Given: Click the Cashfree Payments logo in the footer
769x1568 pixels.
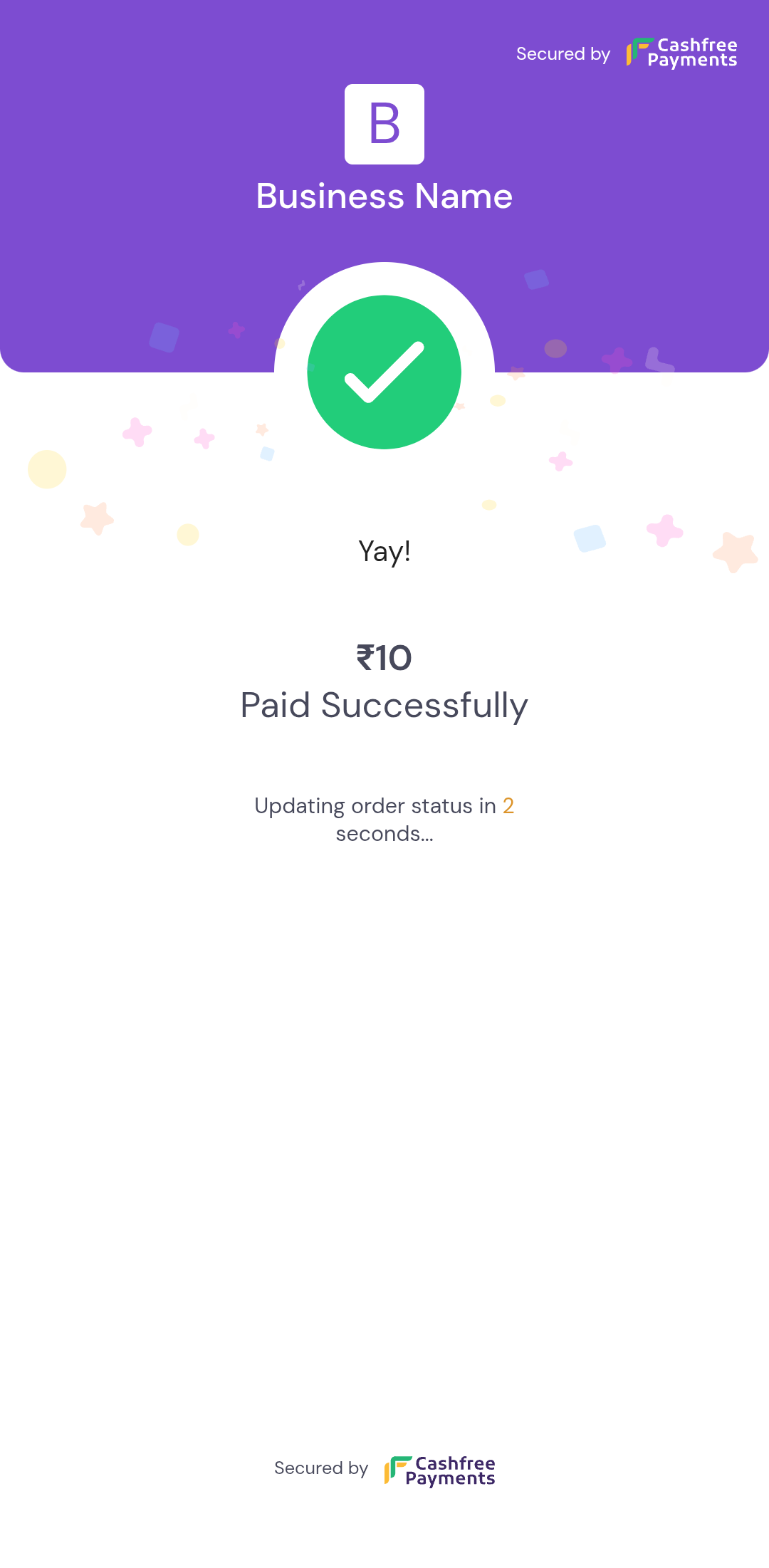Looking at the screenshot, I should (439, 1470).
